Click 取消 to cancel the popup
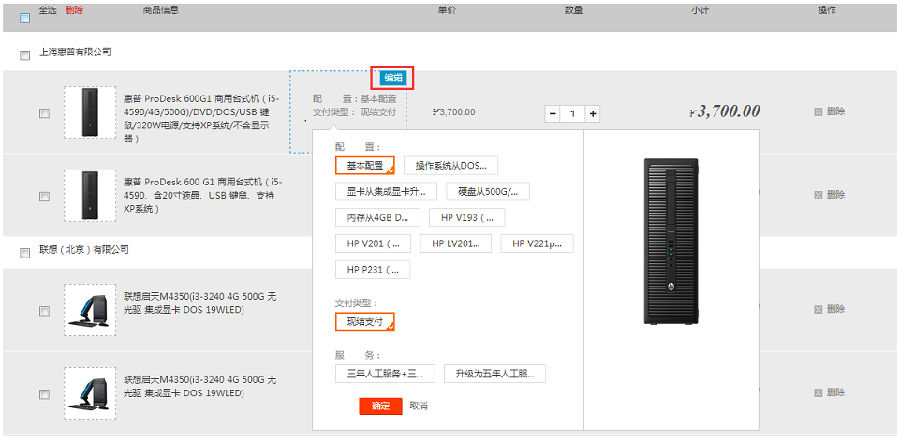The width and height of the screenshot is (900, 436). pos(418,406)
